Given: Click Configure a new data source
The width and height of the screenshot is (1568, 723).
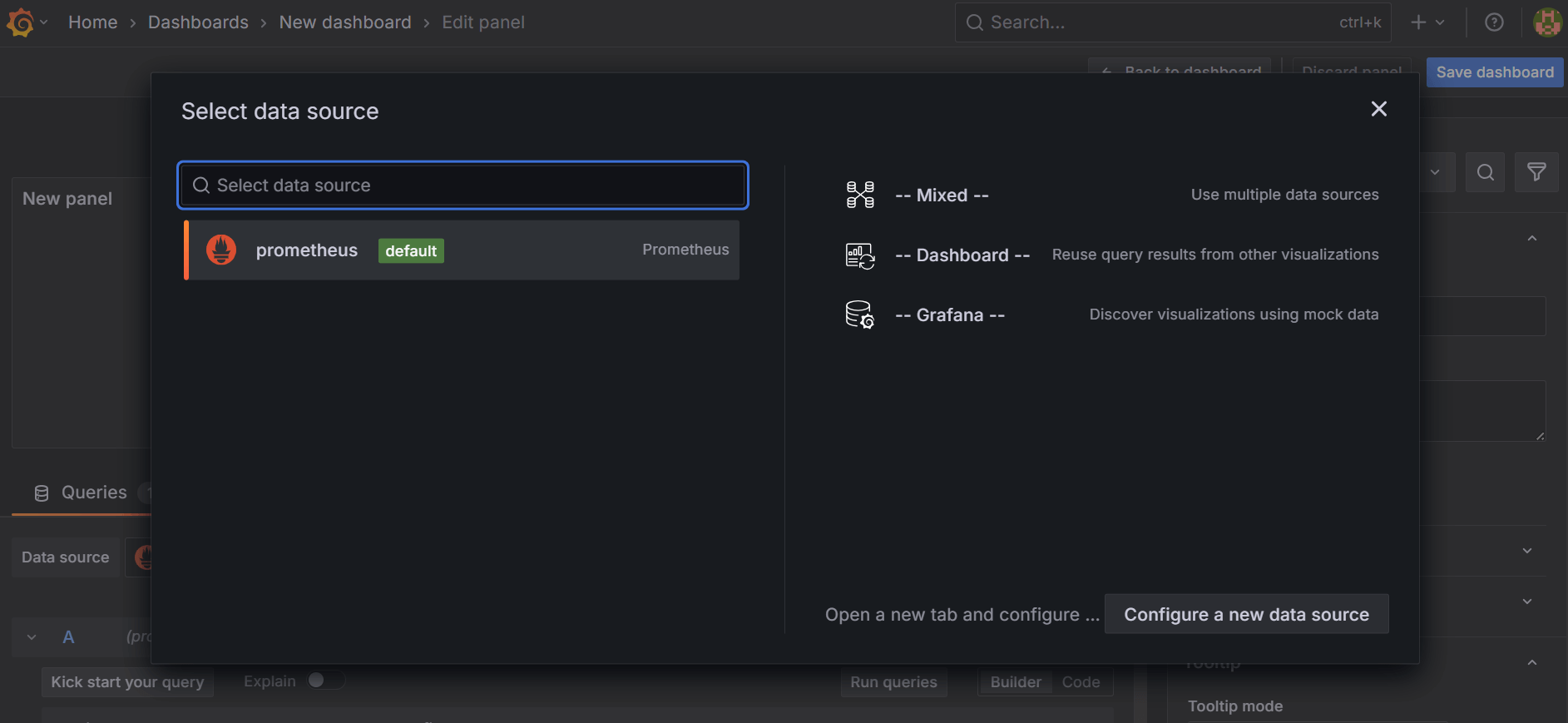Looking at the screenshot, I should [1246, 614].
